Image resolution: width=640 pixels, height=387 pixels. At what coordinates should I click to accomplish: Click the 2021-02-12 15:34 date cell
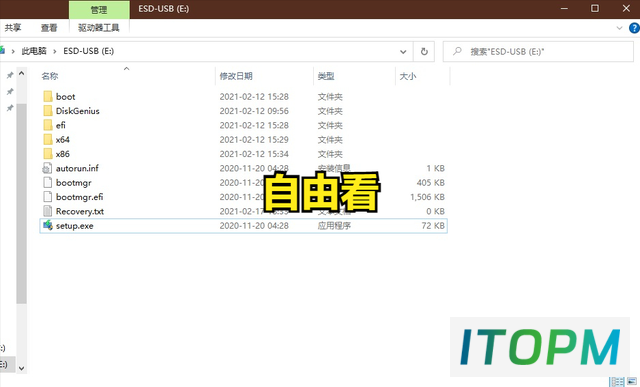click(254, 154)
